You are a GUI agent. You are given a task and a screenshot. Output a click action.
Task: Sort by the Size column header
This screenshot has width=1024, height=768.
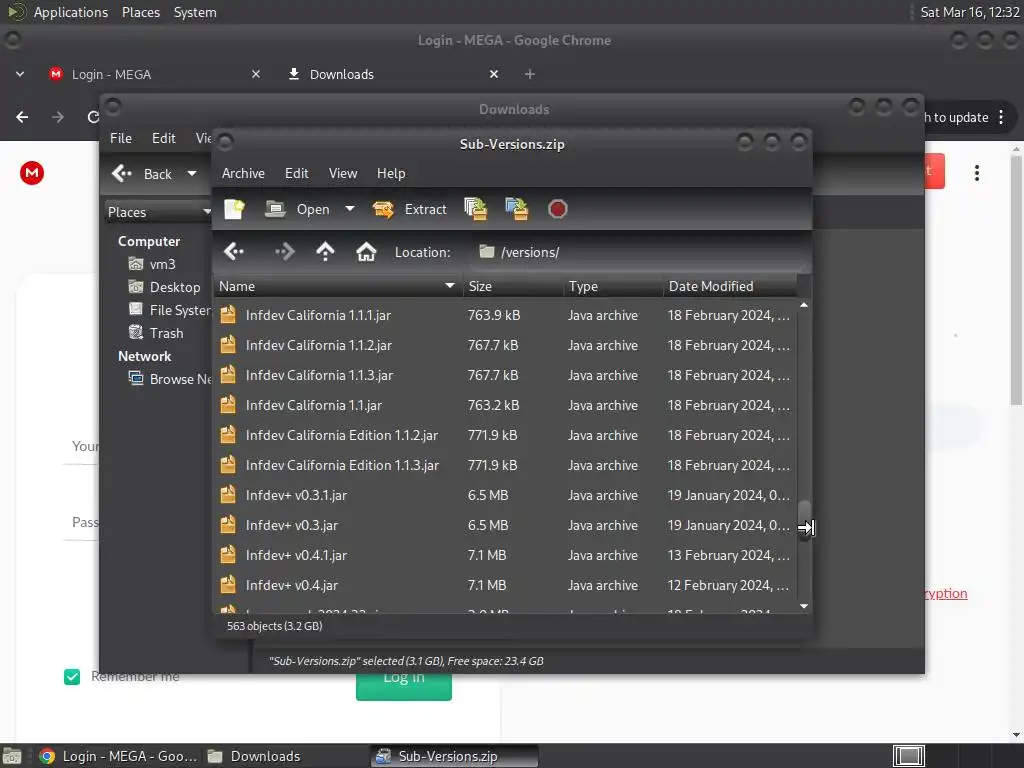513,286
